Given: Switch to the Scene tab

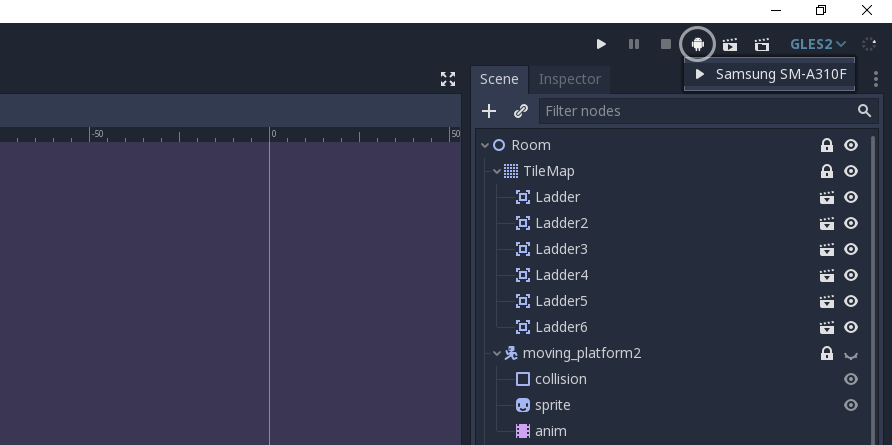Looking at the screenshot, I should pyautogui.click(x=499, y=79).
